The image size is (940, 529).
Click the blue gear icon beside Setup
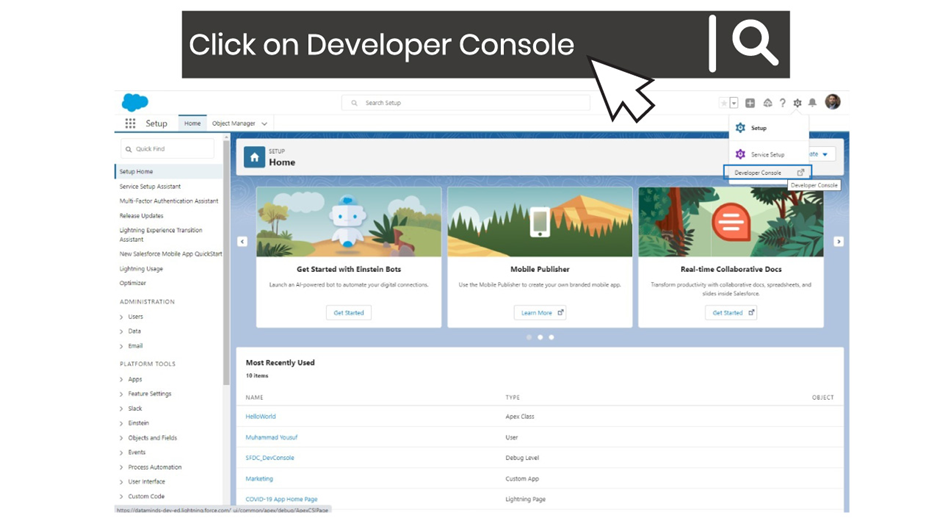coord(740,128)
